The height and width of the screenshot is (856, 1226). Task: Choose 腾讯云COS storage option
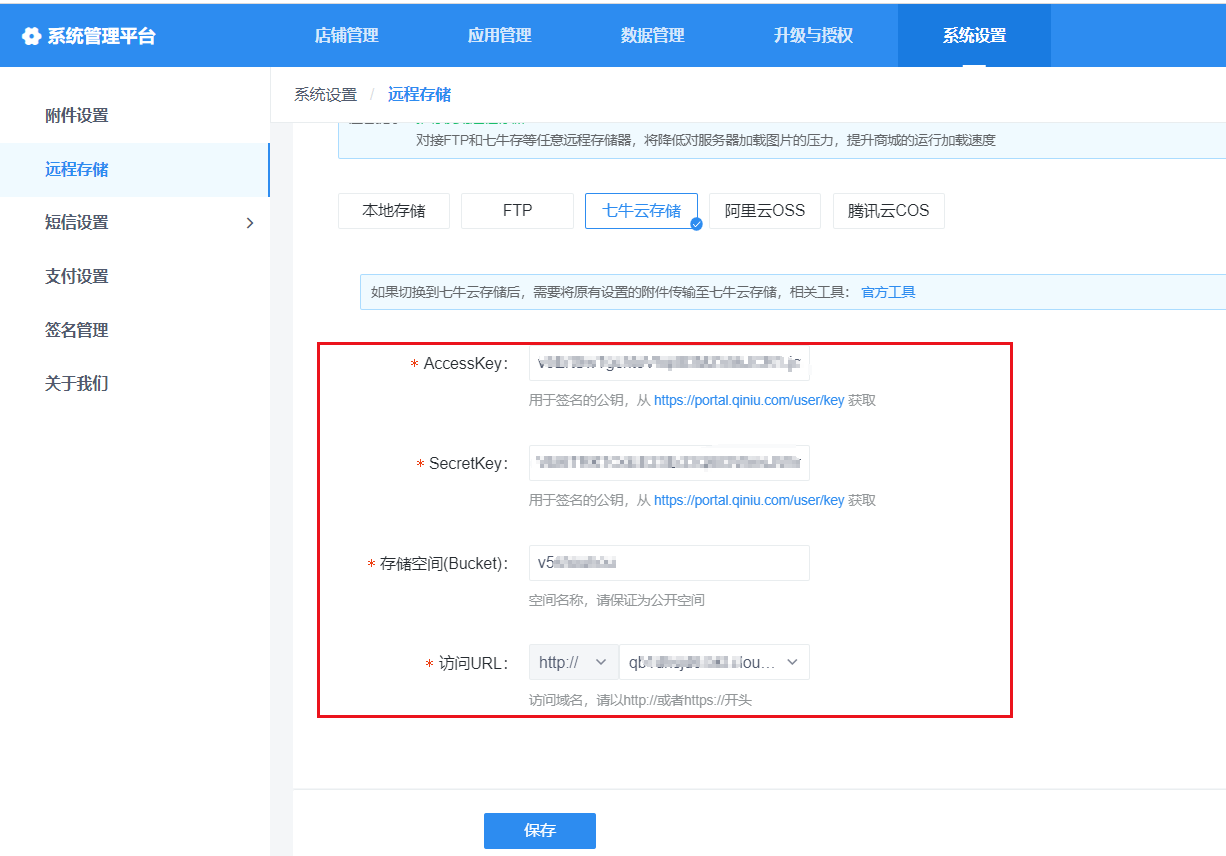tap(888, 211)
